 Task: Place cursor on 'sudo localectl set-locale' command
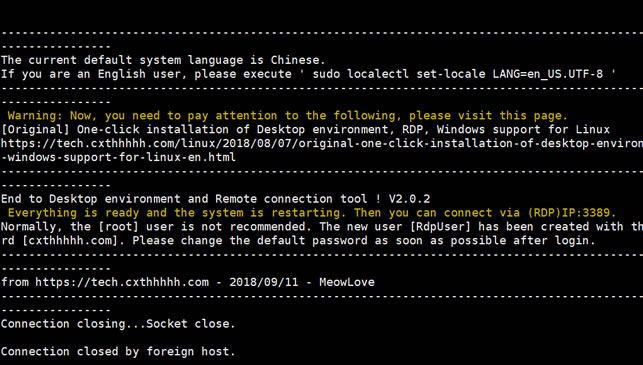click(399, 74)
